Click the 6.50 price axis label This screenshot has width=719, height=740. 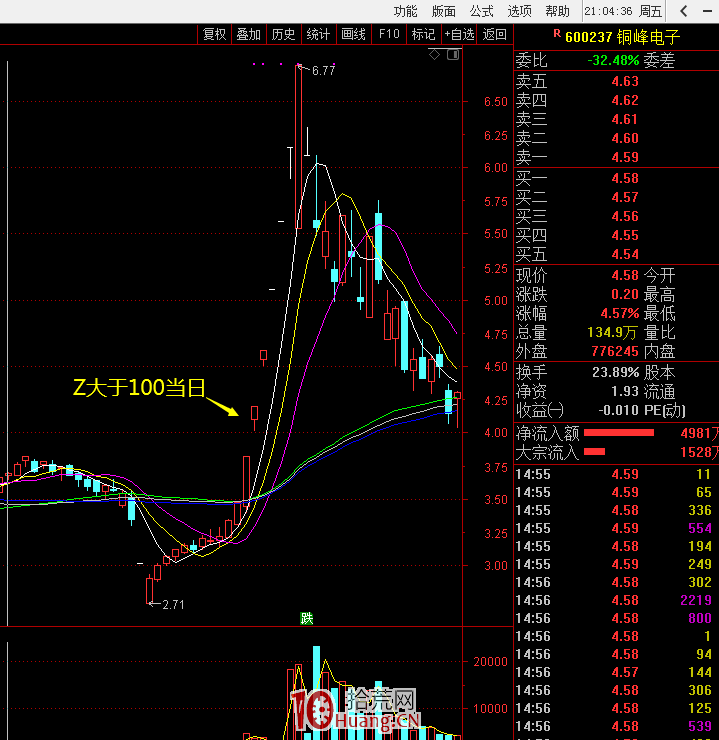click(x=495, y=101)
